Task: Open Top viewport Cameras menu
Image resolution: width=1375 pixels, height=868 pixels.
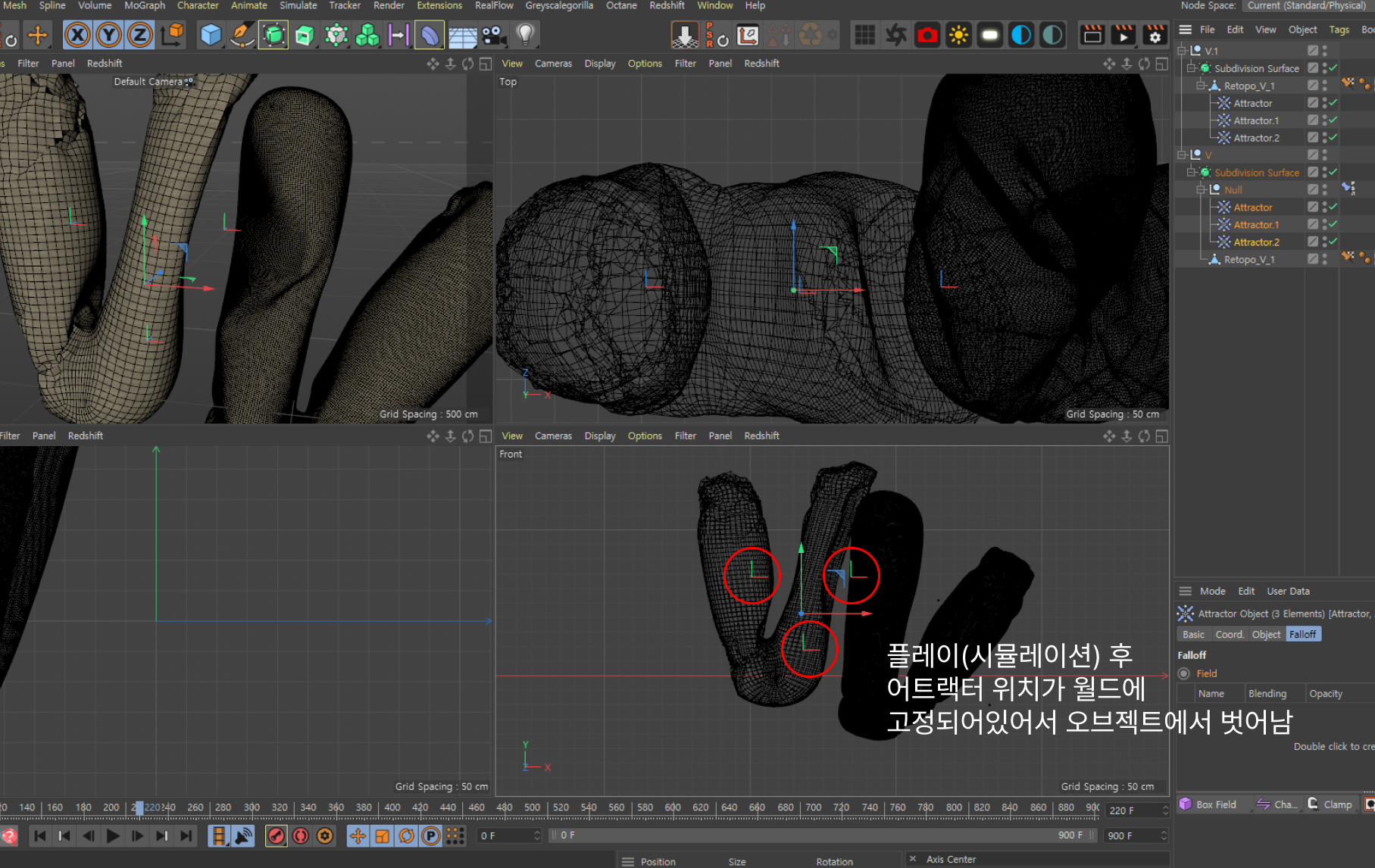Action: point(553,64)
